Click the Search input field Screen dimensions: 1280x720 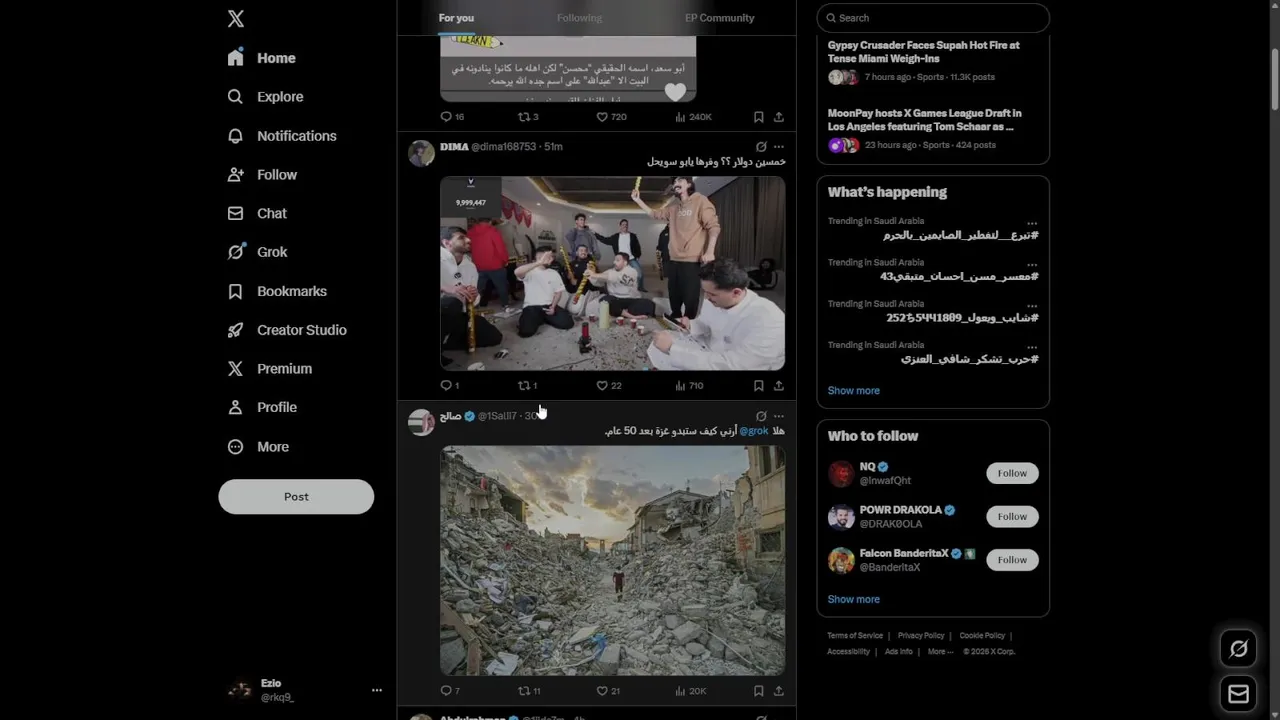pos(933,18)
